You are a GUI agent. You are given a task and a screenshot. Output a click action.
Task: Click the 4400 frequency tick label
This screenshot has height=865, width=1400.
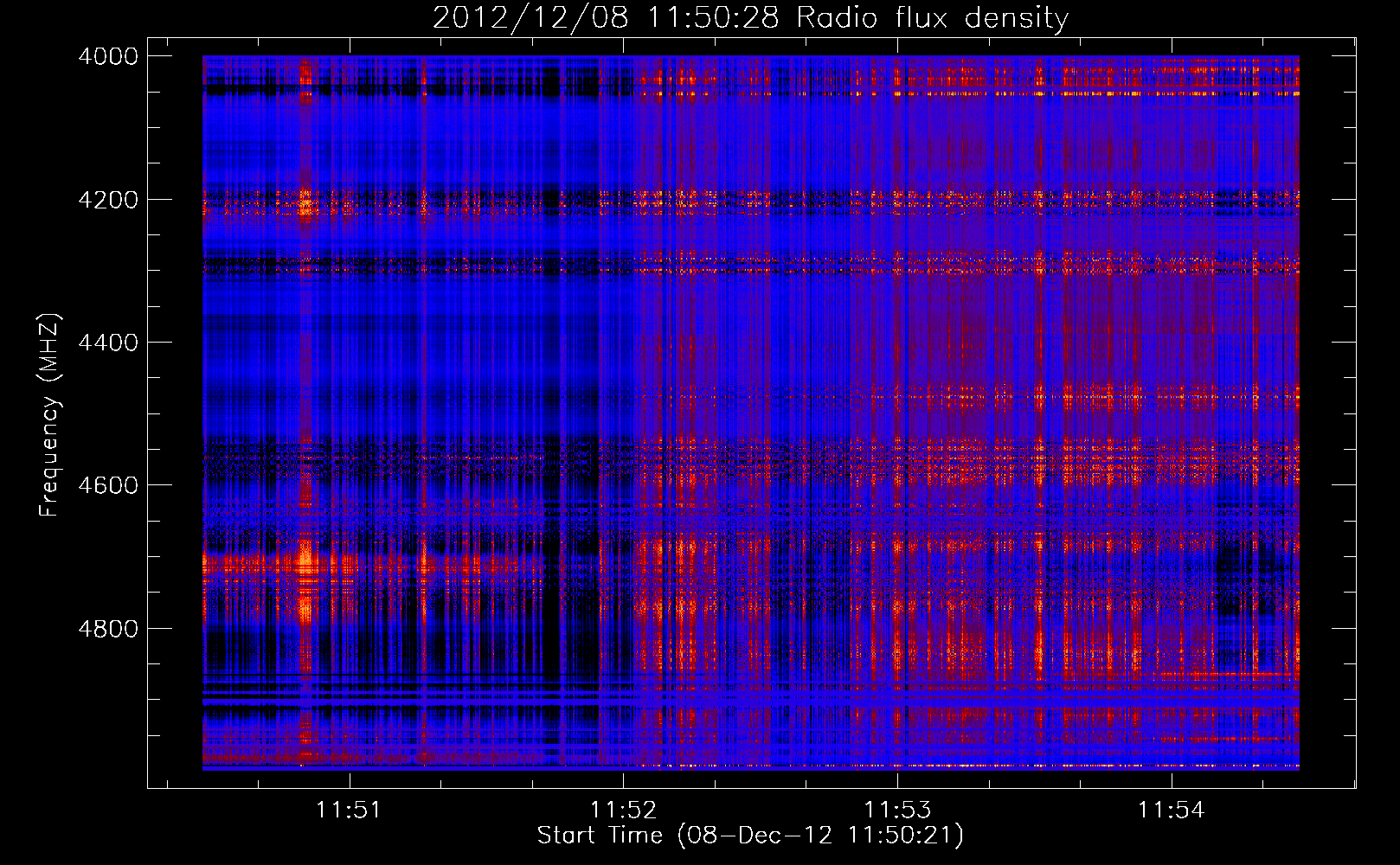coord(108,343)
